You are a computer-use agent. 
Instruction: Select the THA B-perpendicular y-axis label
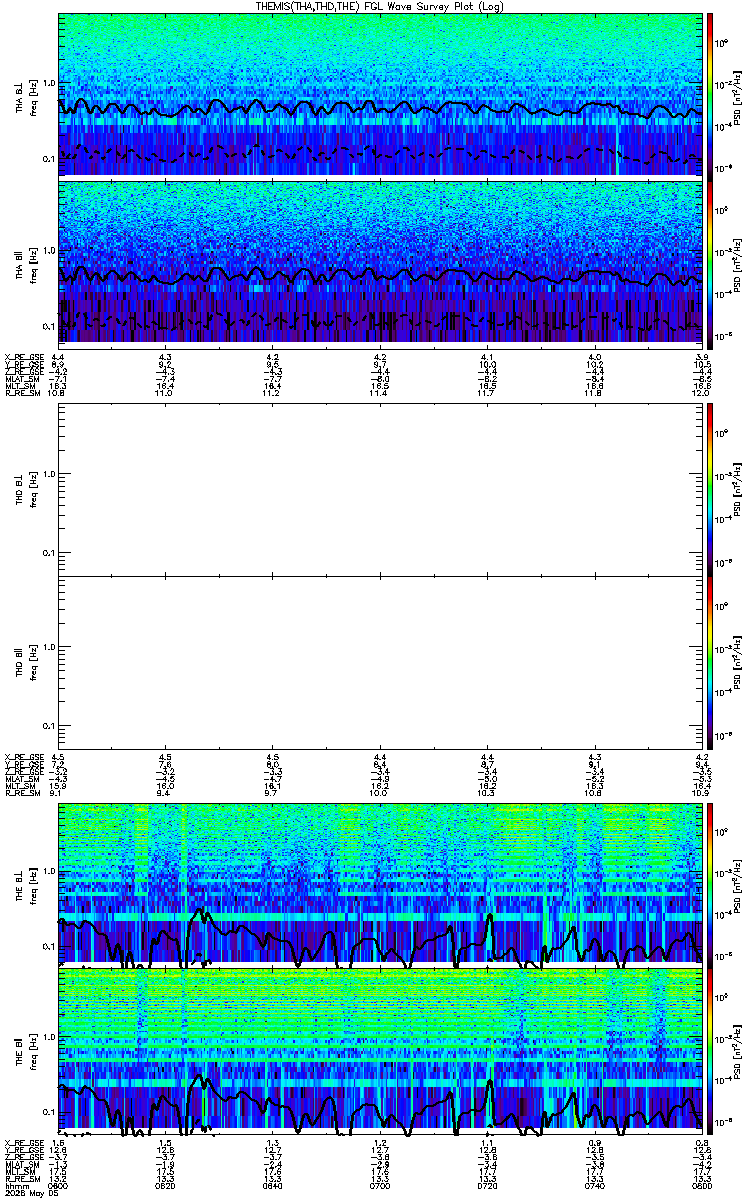[x=20, y=96]
